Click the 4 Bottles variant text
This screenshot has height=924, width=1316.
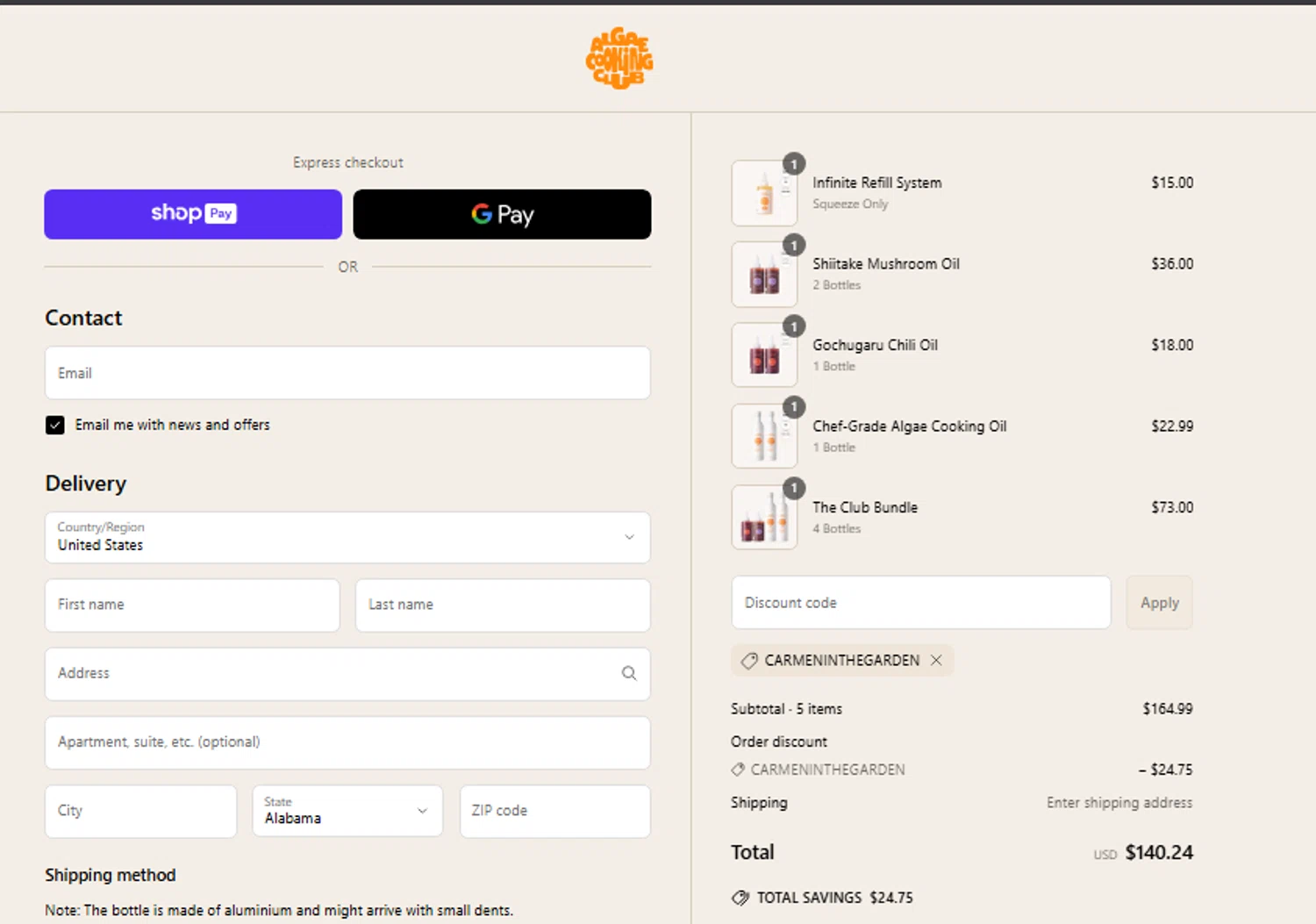pos(836,528)
